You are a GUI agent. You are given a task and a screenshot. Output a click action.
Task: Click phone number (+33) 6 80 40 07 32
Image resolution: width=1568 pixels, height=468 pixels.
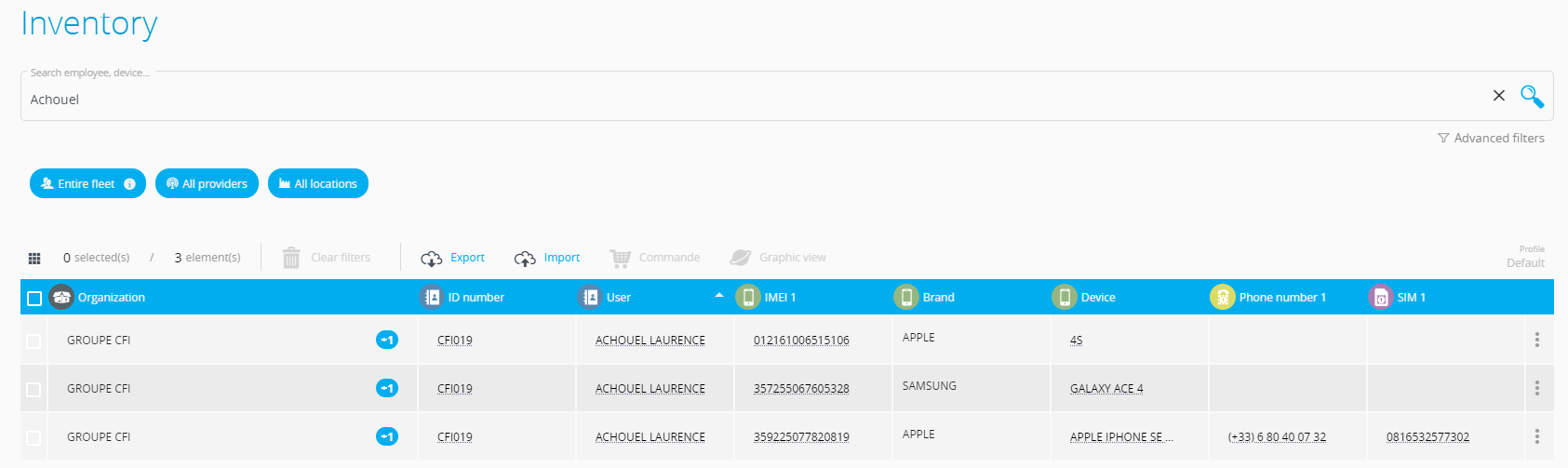pos(1277,437)
